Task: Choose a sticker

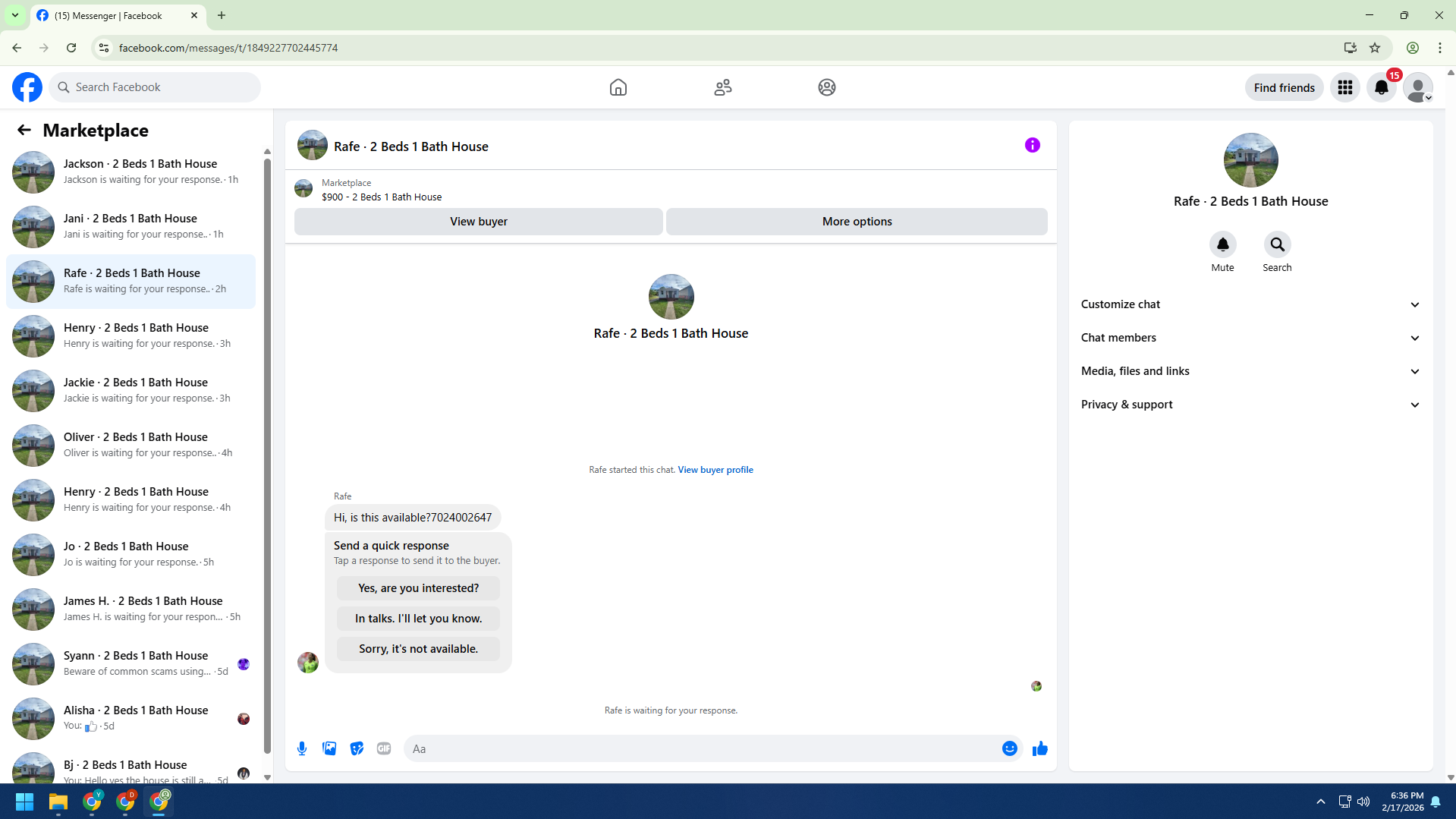Action: (x=357, y=748)
